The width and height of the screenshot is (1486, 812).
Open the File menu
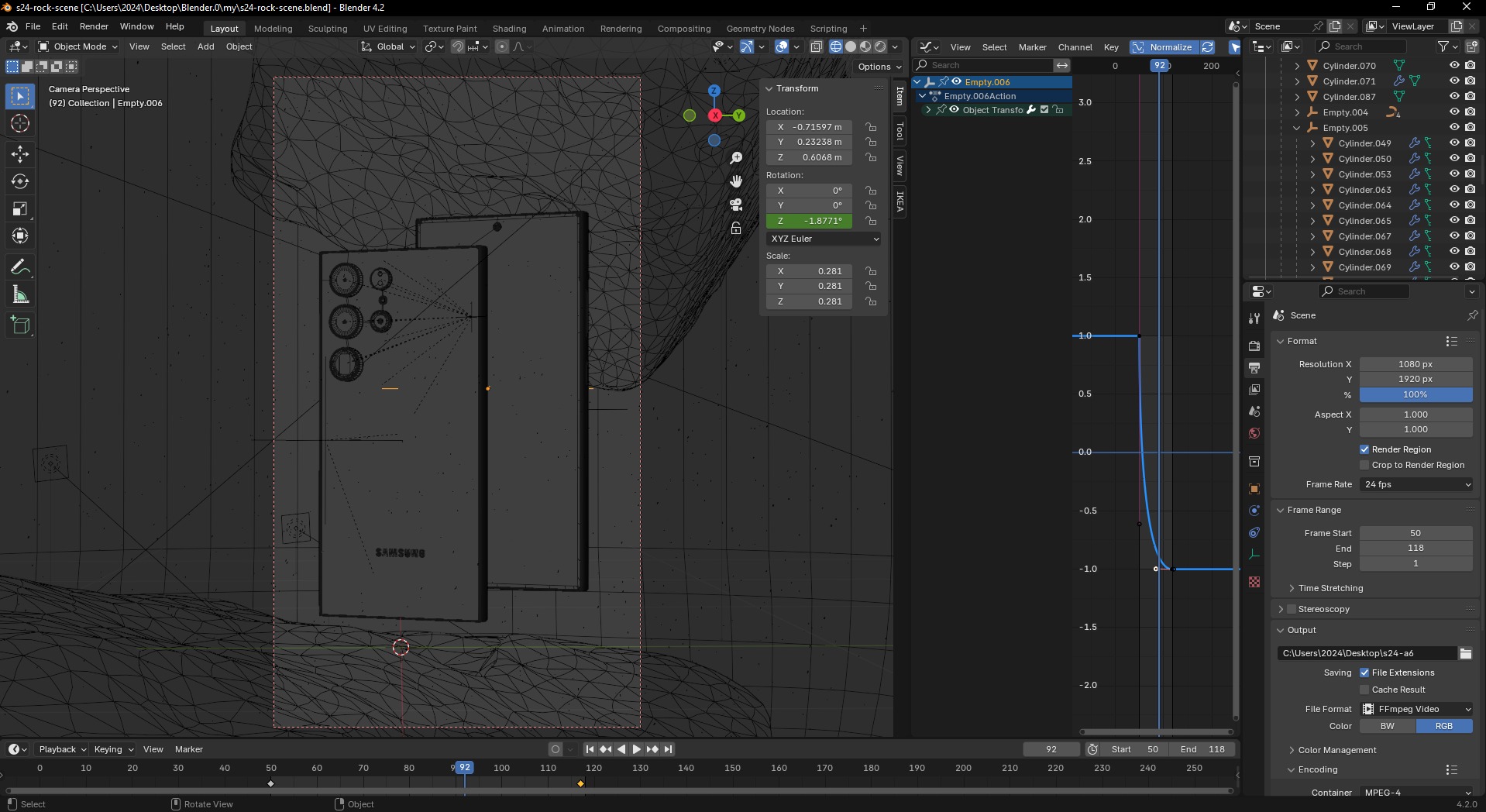point(33,26)
